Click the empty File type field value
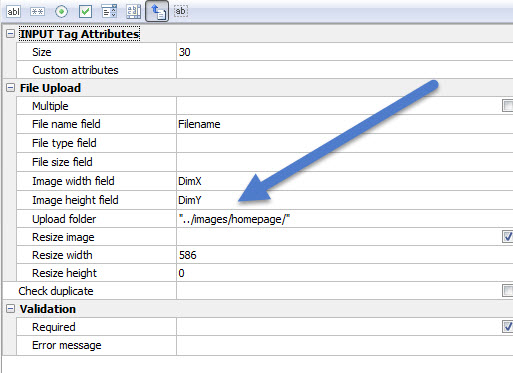Image resolution: width=513 pixels, height=373 pixels. click(x=345, y=143)
